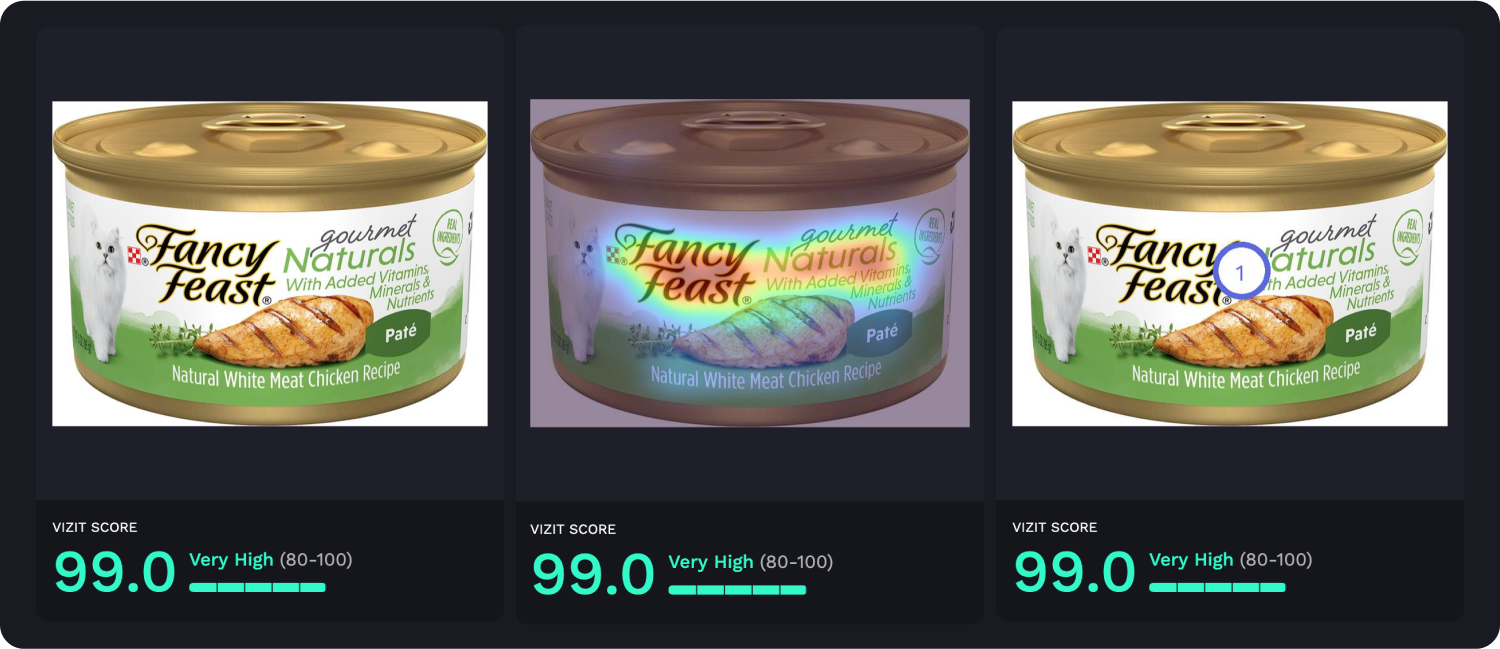Click the green score bar in right card
The image size is (1500, 649).
coord(1217,587)
